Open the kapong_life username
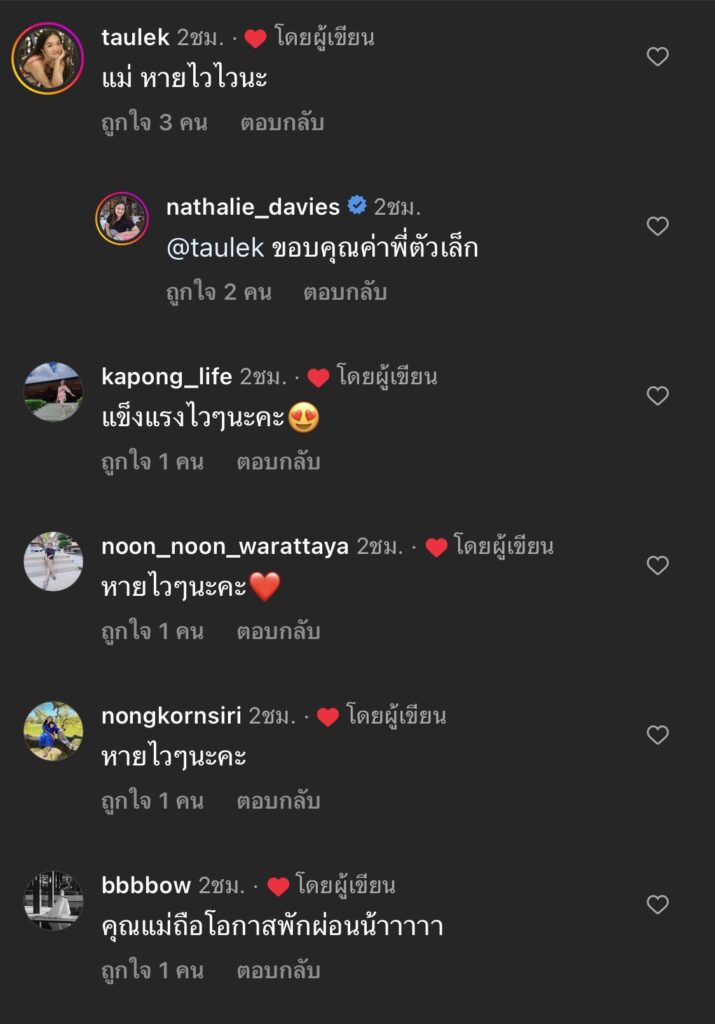715x1024 pixels. click(x=167, y=377)
